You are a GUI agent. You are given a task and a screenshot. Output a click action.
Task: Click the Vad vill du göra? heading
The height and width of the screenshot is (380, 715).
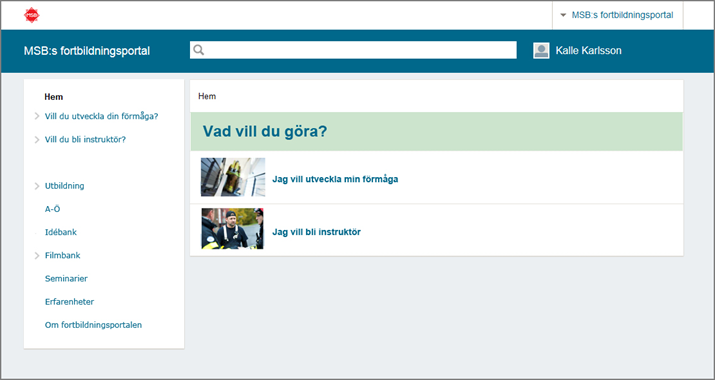tap(265, 131)
